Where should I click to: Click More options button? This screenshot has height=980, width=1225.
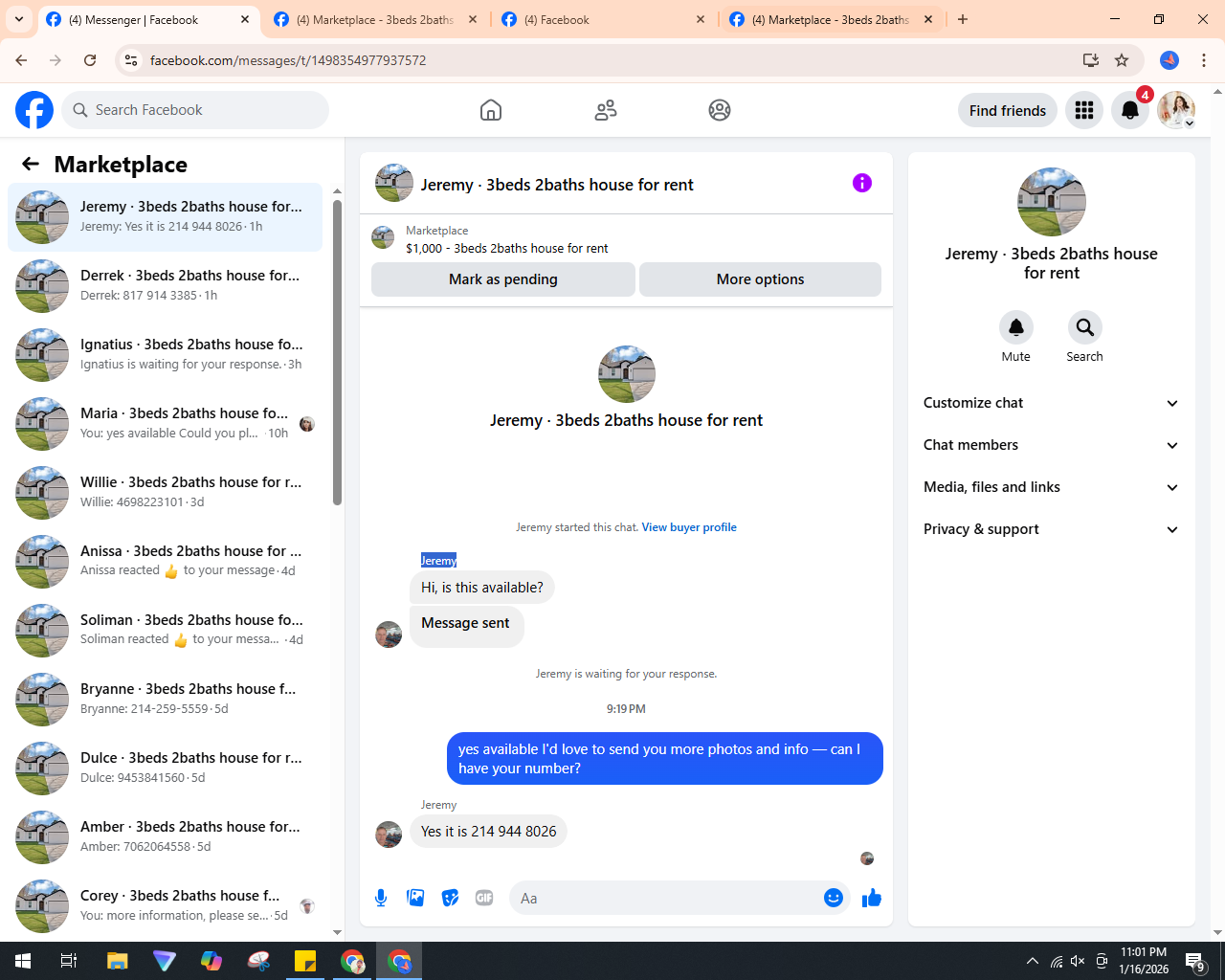(760, 279)
